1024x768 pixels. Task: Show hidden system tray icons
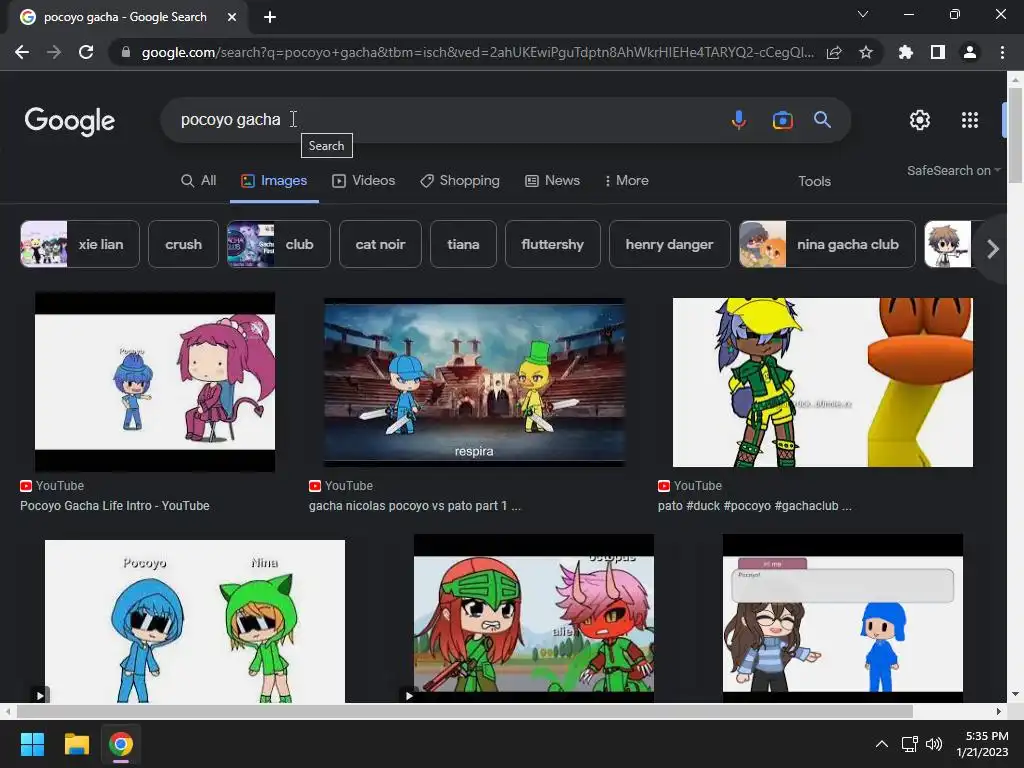coord(882,744)
